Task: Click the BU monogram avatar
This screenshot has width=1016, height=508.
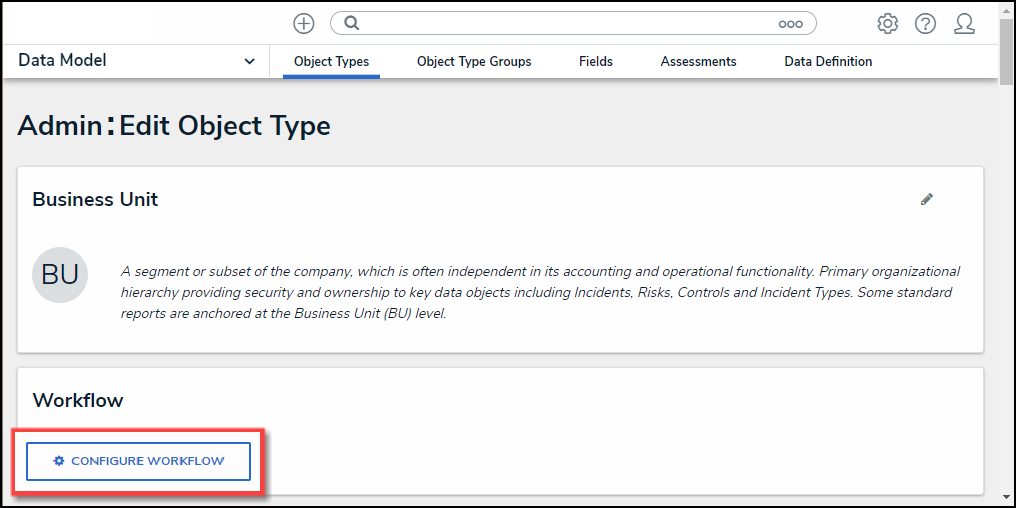Action: (60, 275)
